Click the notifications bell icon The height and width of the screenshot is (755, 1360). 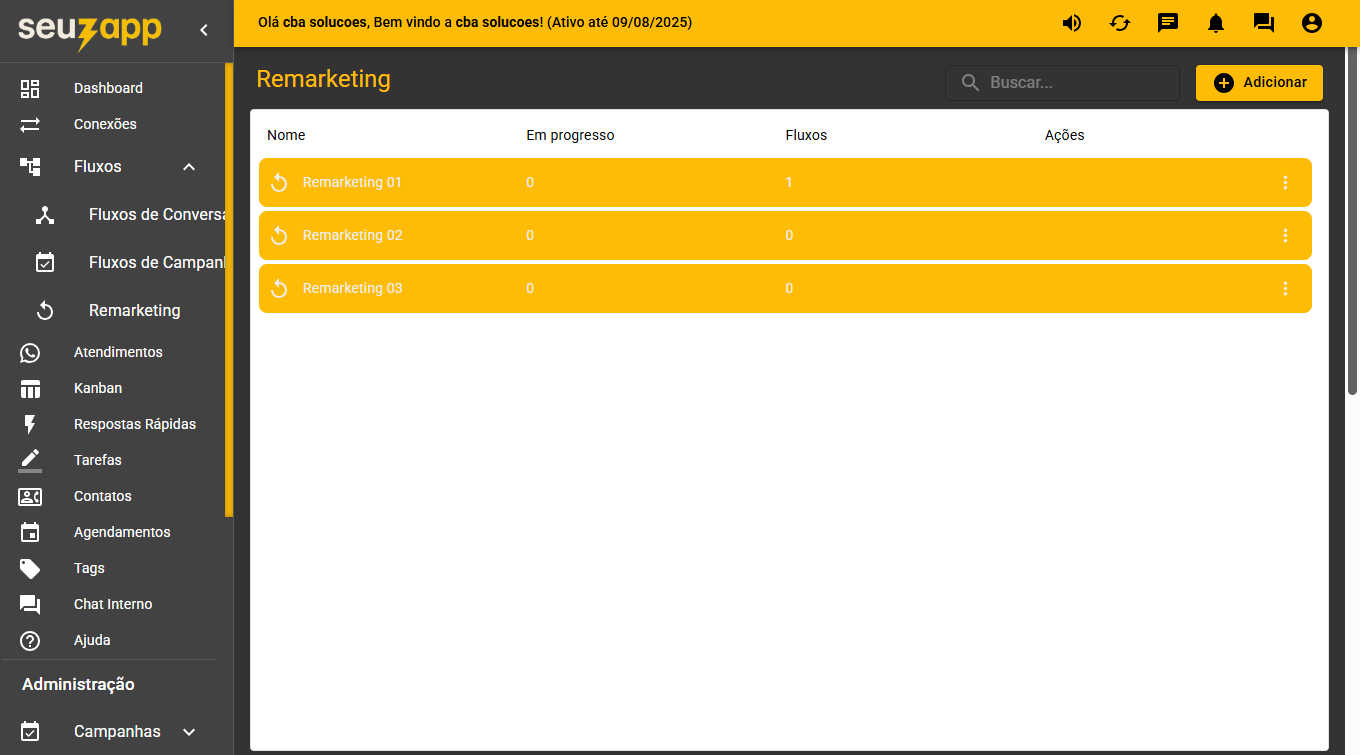coord(1215,22)
